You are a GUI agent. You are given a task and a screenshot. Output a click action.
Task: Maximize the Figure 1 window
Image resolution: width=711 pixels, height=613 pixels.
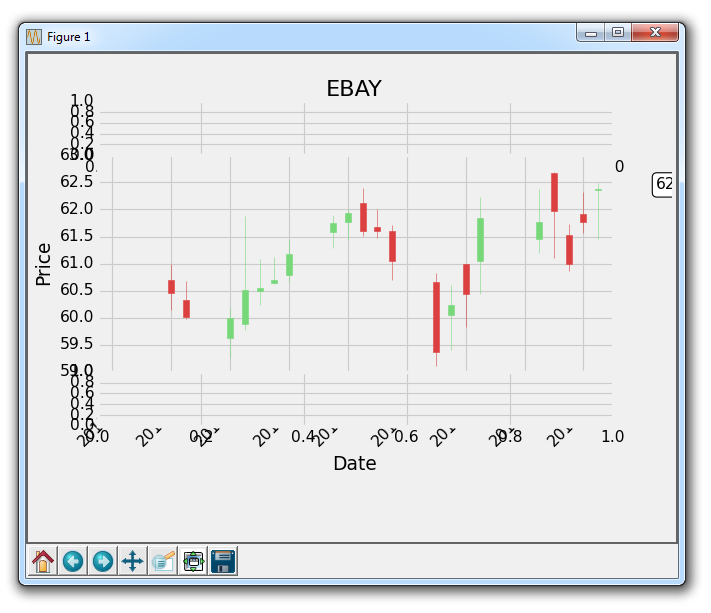[618, 33]
